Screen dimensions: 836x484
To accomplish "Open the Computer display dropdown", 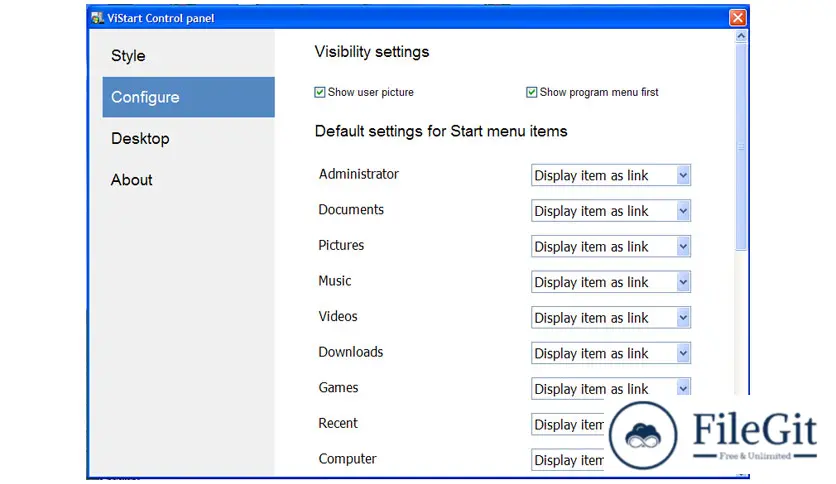I will pyautogui.click(x=568, y=459).
